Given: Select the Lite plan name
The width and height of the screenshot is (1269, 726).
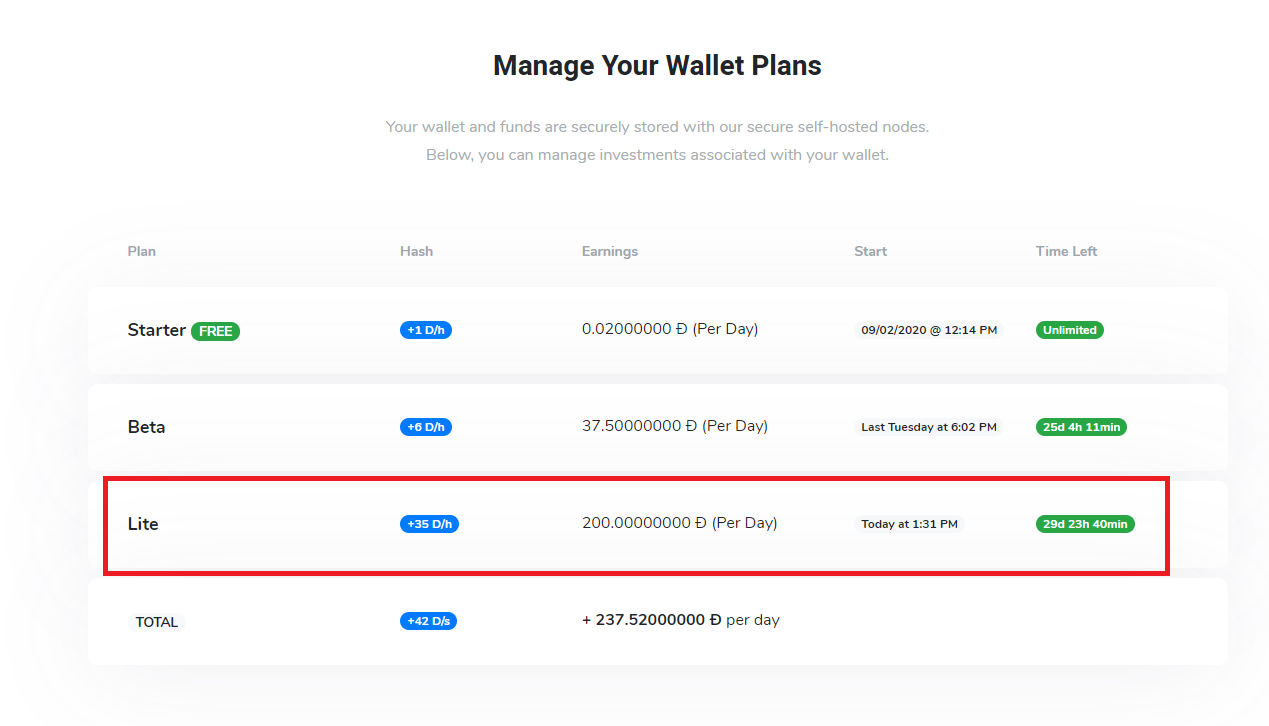Looking at the screenshot, I should pos(143,524).
